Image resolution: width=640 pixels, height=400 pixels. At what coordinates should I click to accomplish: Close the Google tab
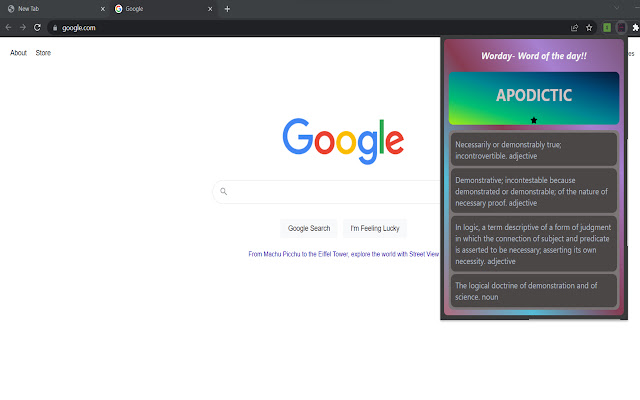[210, 9]
